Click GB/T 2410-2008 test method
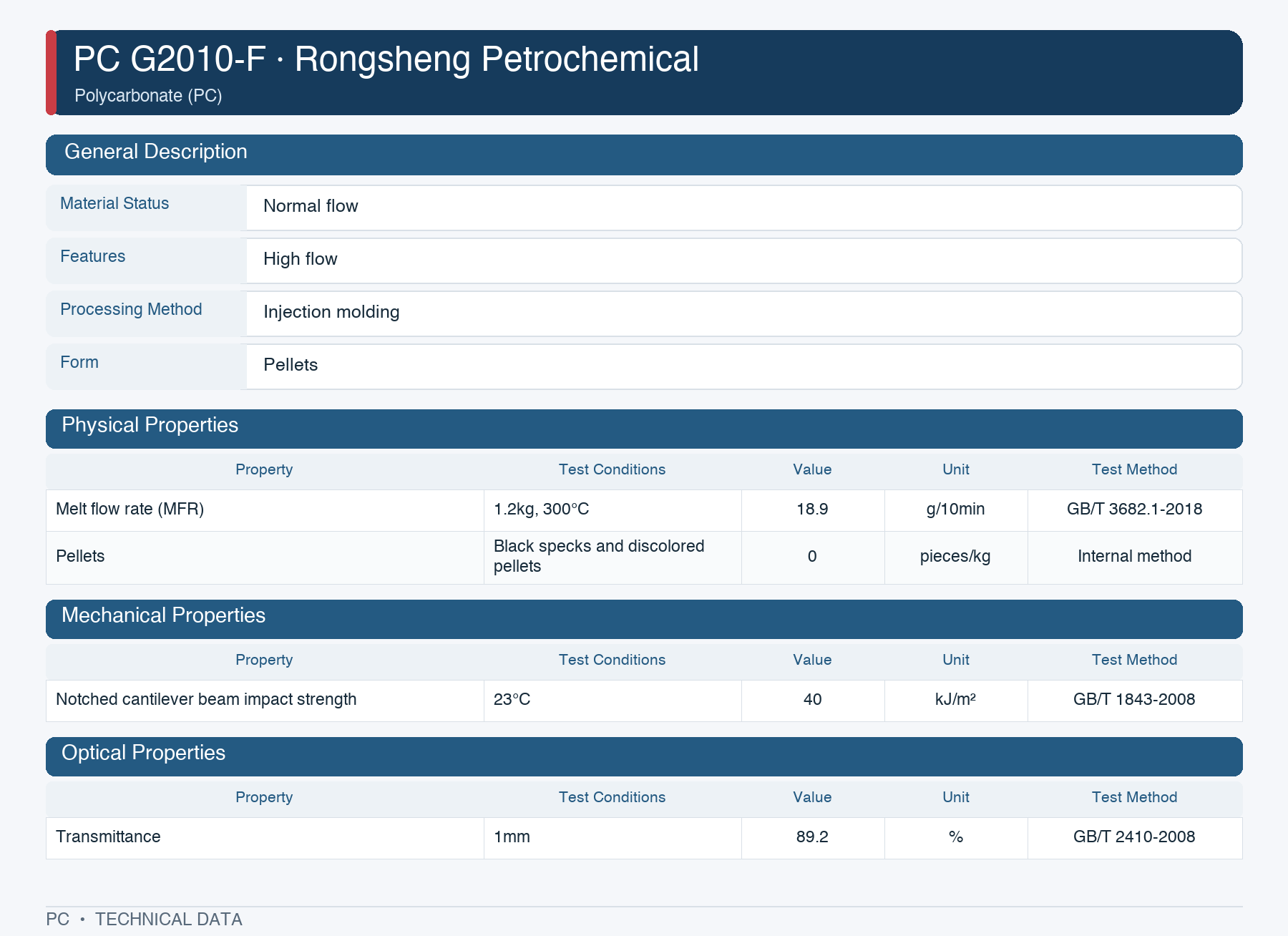This screenshot has height=936, width=1288. click(1135, 837)
